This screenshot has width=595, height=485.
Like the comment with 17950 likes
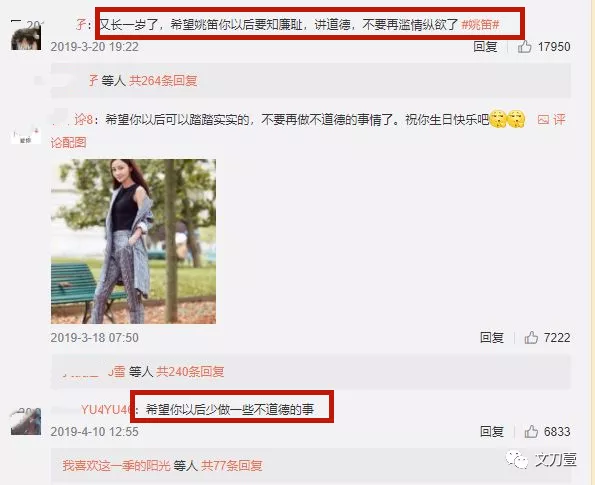click(524, 47)
